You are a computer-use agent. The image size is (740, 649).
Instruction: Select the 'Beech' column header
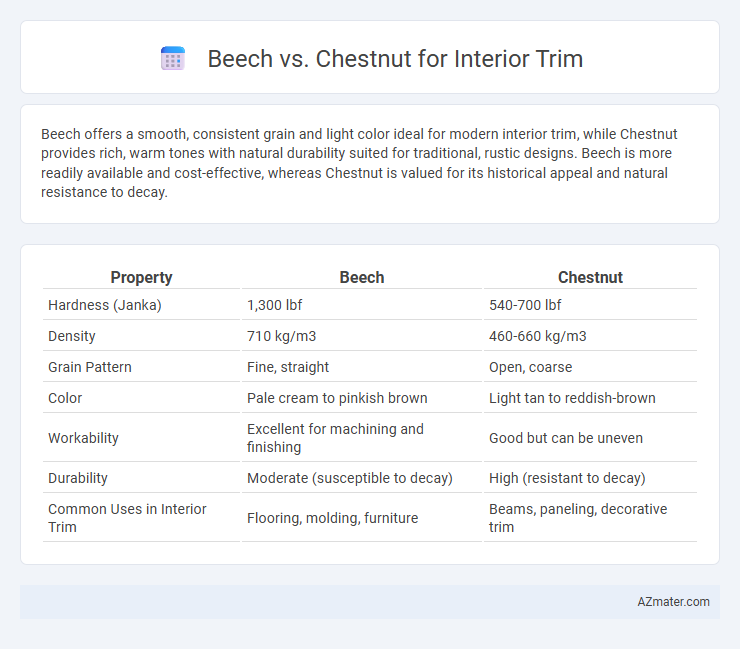click(x=362, y=278)
